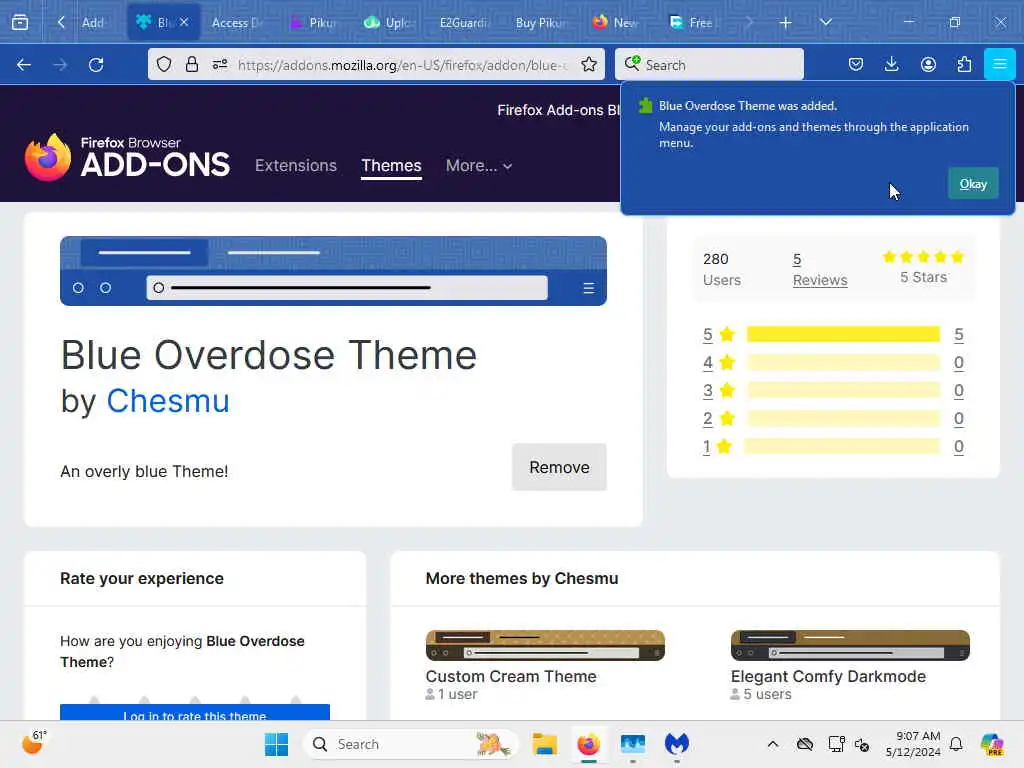Focus the Search box in the toolbar
Viewport: 1024px width, 768px height.
pos(709,65)
